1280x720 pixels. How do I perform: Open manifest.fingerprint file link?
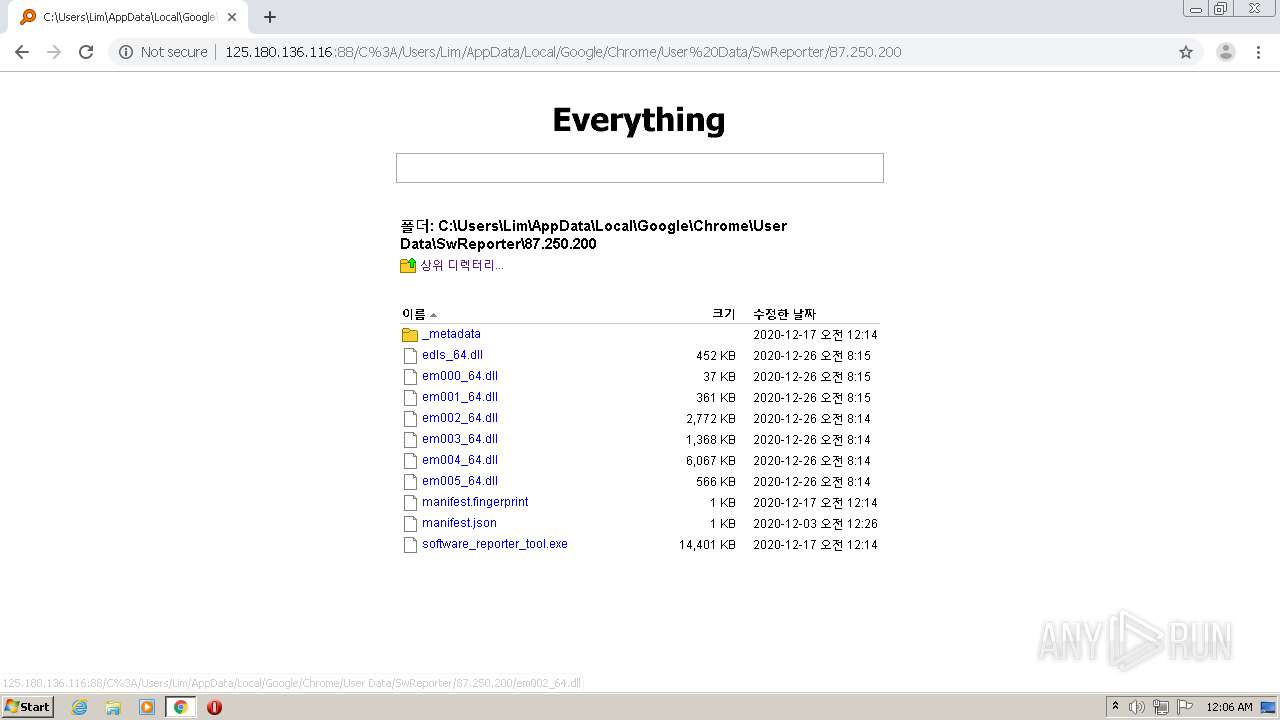[x=475, y=502]
